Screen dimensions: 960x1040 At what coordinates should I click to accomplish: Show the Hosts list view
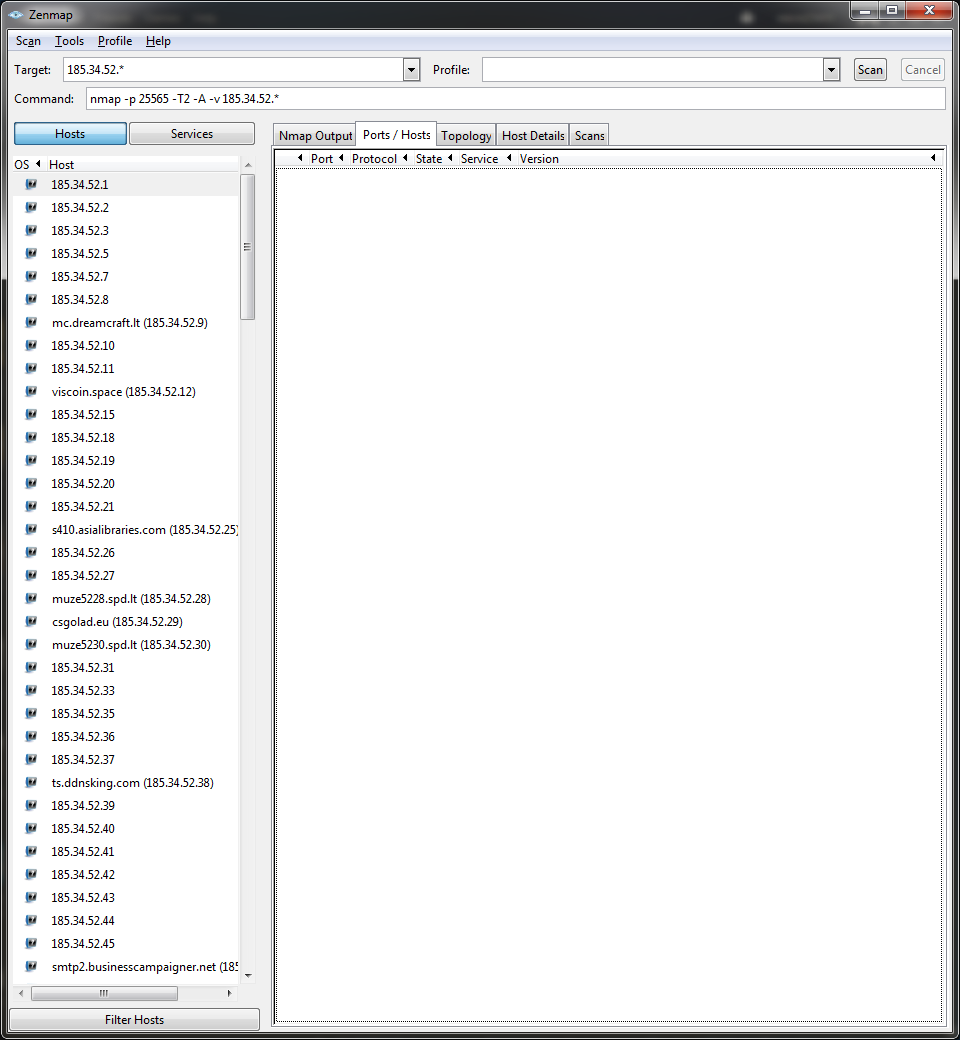coord(70,133)
